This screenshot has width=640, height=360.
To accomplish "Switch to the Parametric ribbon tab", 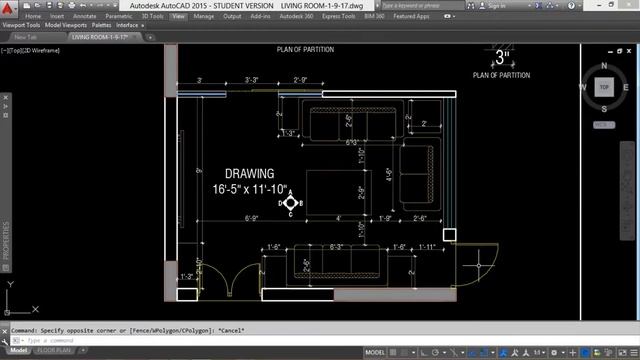I will pos(118,16).
